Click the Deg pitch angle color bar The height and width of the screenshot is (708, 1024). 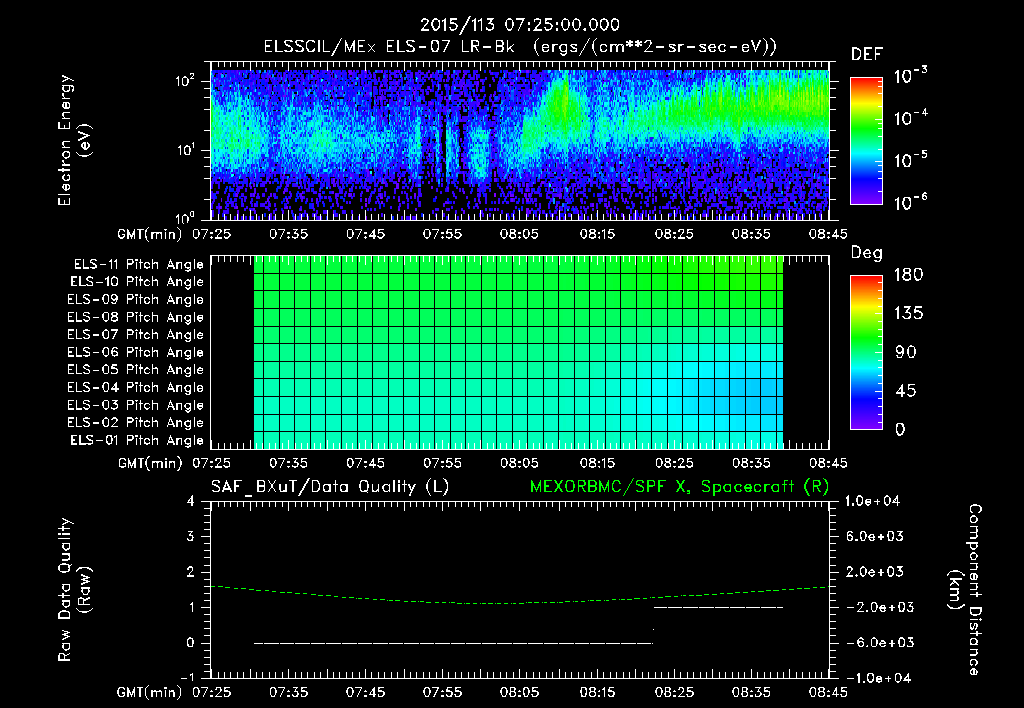pyautogui.click(x=866, y=353)
